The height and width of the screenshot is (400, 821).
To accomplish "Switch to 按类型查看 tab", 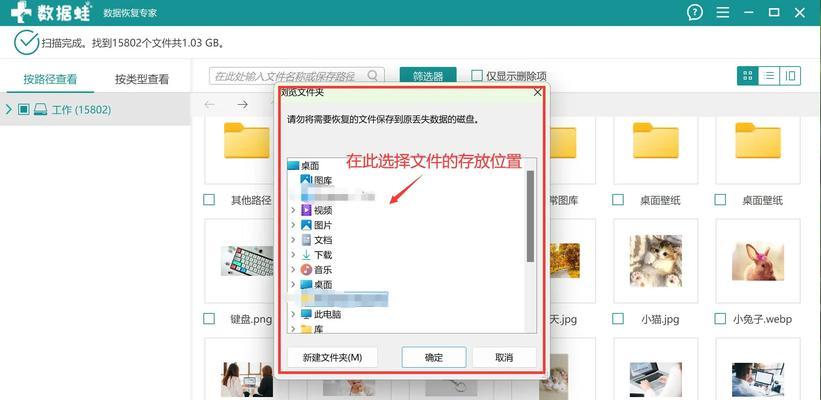I will point(142,80).
